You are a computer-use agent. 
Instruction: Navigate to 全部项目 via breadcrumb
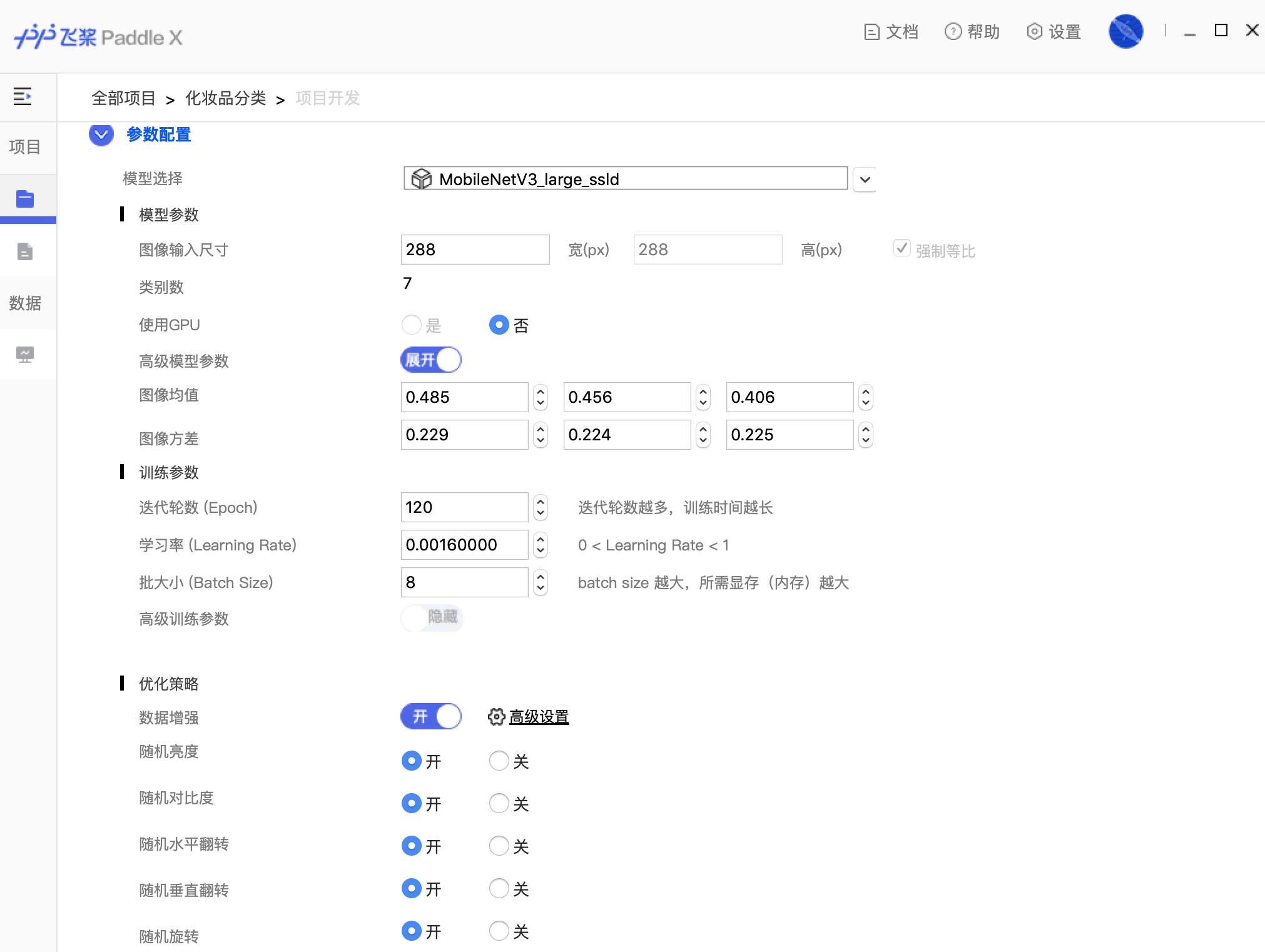(123, 98)
